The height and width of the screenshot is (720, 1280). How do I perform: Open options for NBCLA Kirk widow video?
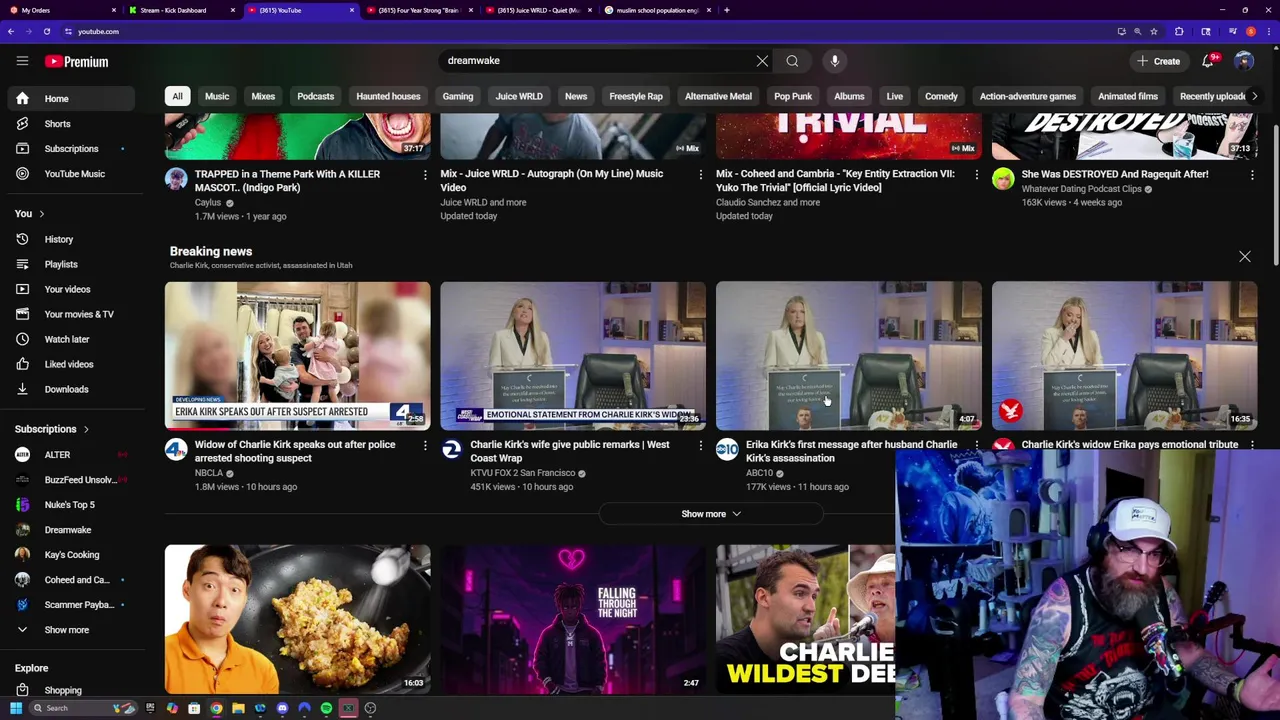425,446
